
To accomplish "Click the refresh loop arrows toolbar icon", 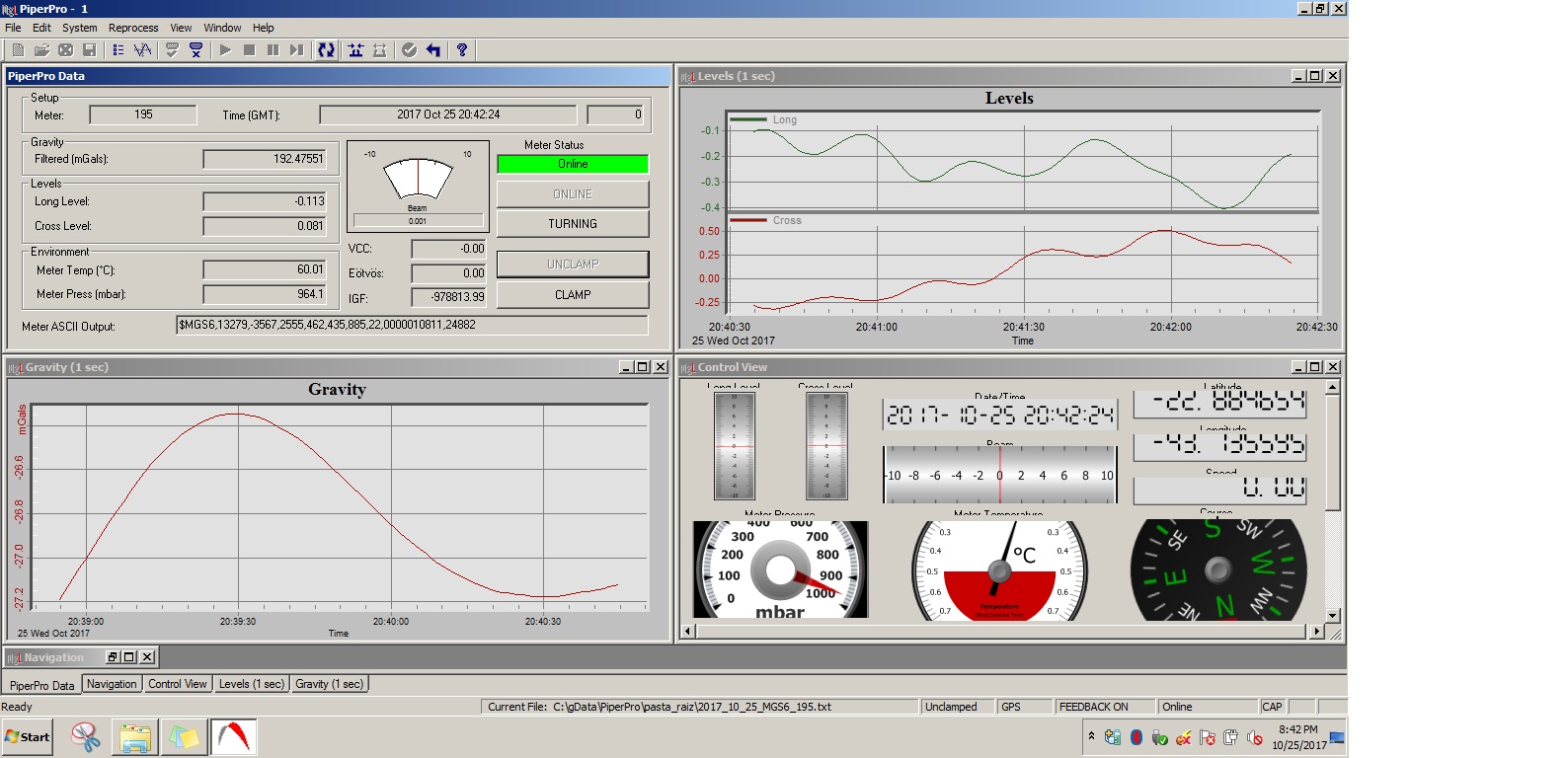I will pyautogui.click(x=326, y=50).
